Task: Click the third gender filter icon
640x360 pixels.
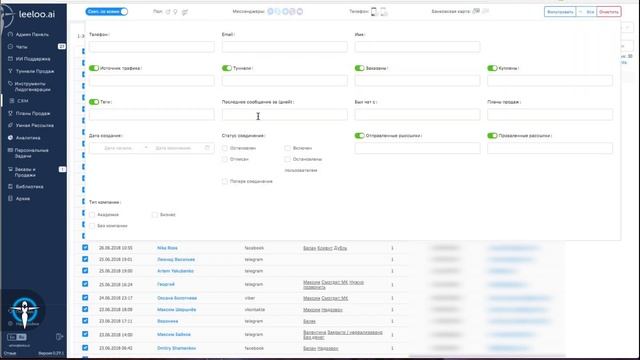Action: click(x=185, y=12)
